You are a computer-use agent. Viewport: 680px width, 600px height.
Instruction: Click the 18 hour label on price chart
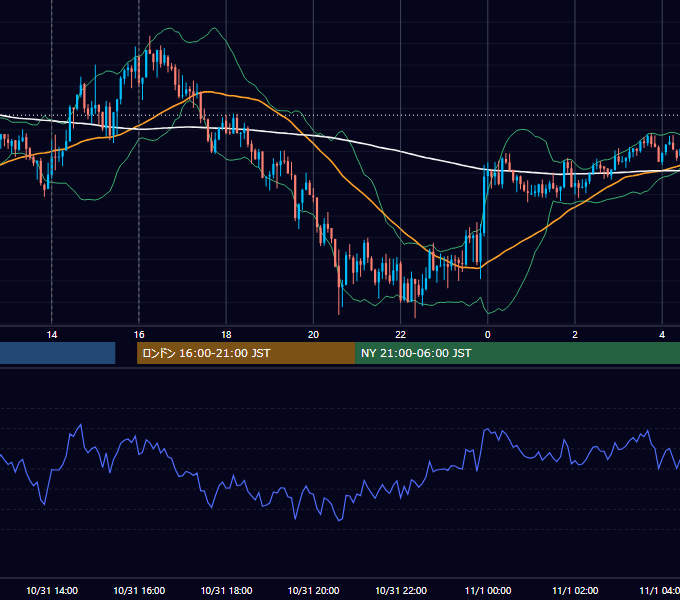coord(226,335)
